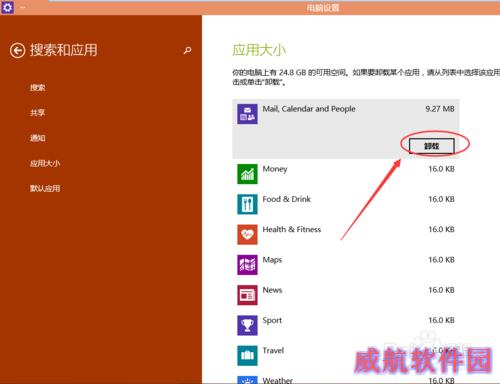Select the Health & Fitness app icon

pyautogui.click(x=247, y=234)
